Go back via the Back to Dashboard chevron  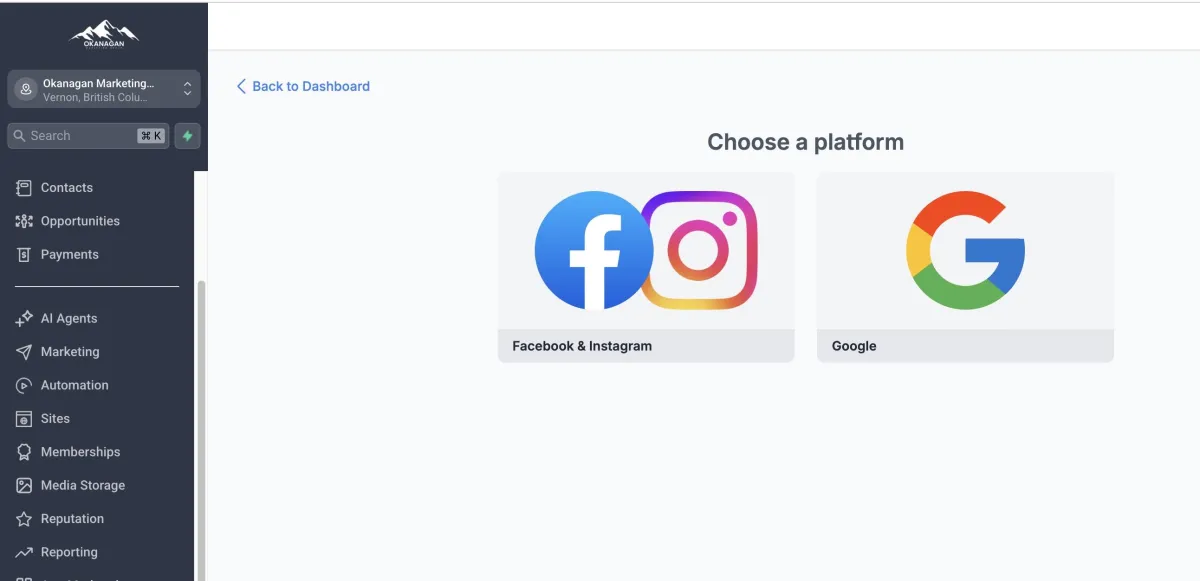click(x=241, y=87)
